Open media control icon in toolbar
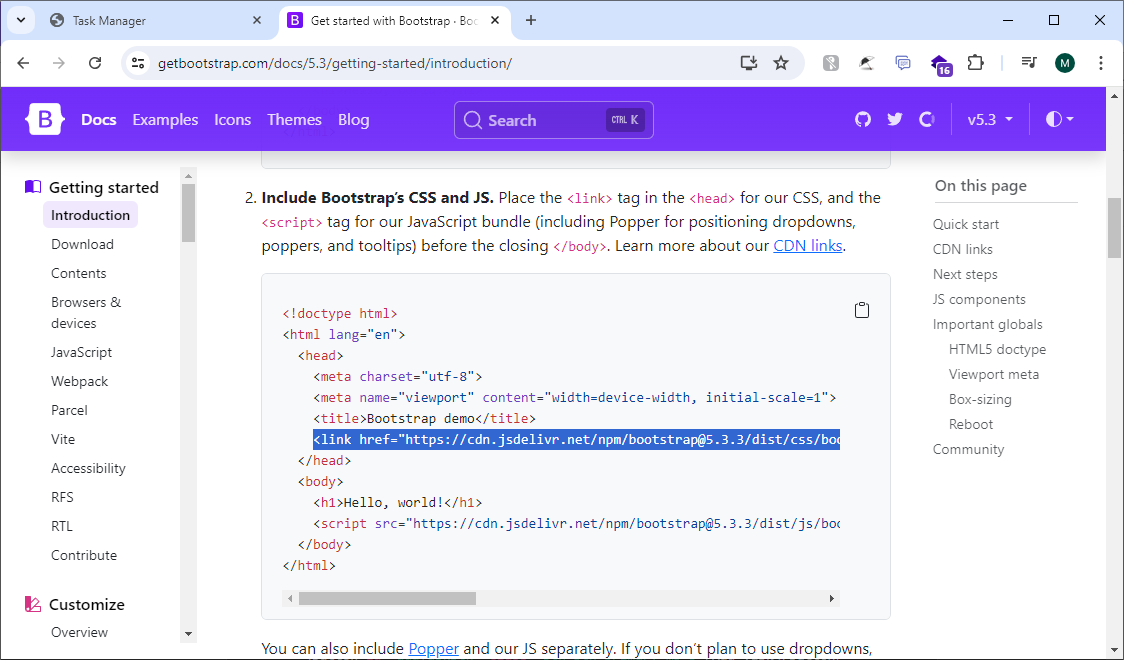 [1029, 63]
